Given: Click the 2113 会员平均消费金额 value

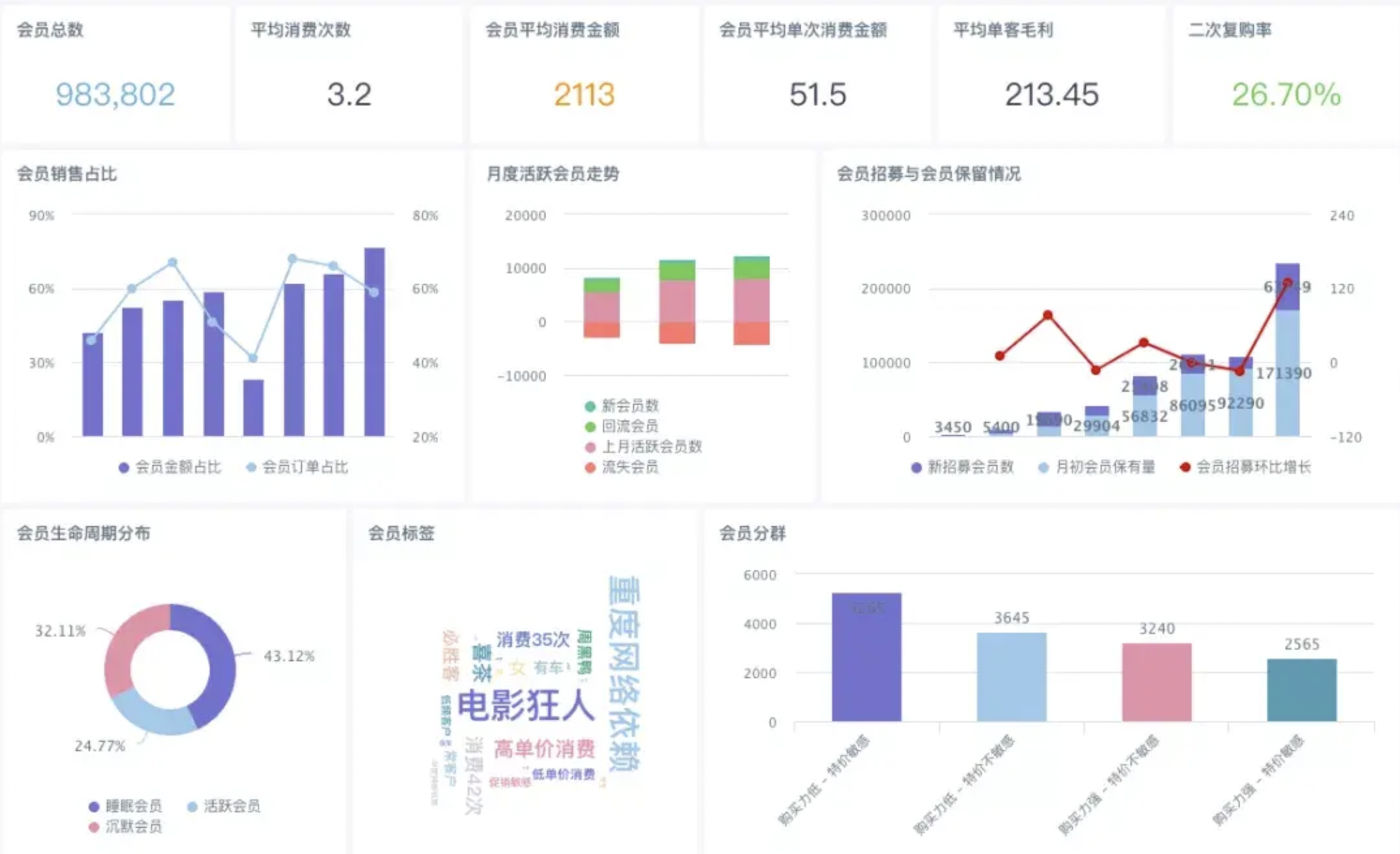Looking at the screenshot, I should [584, 94].
